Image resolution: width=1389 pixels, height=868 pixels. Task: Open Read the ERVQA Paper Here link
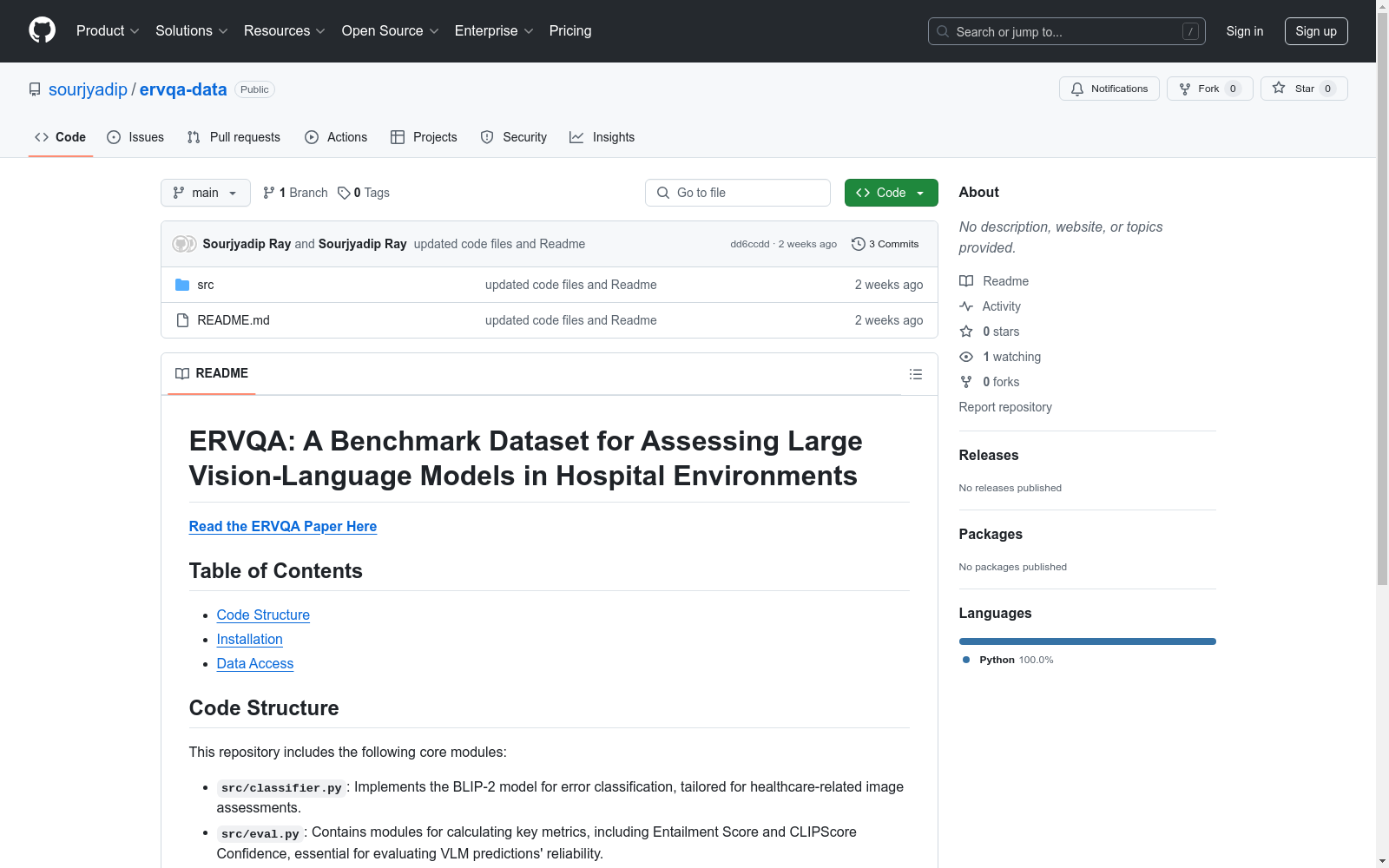tap(283, 526)
